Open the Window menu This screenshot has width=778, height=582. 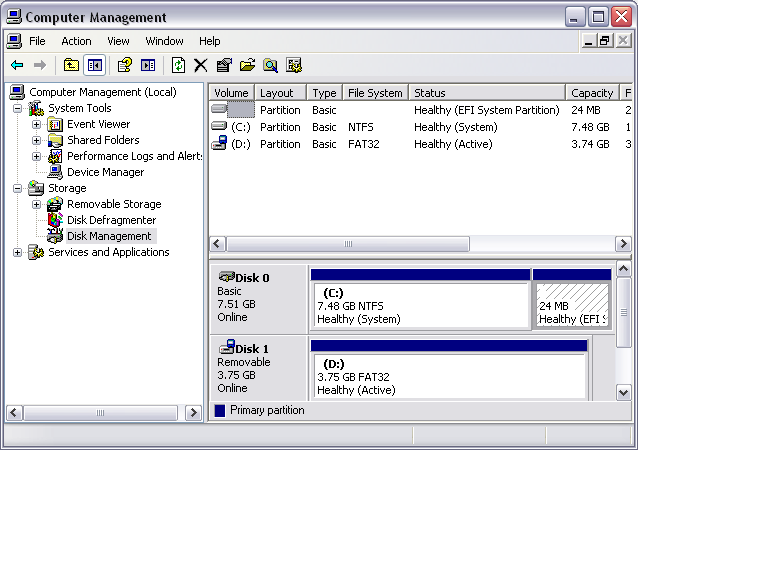[164, 41]
